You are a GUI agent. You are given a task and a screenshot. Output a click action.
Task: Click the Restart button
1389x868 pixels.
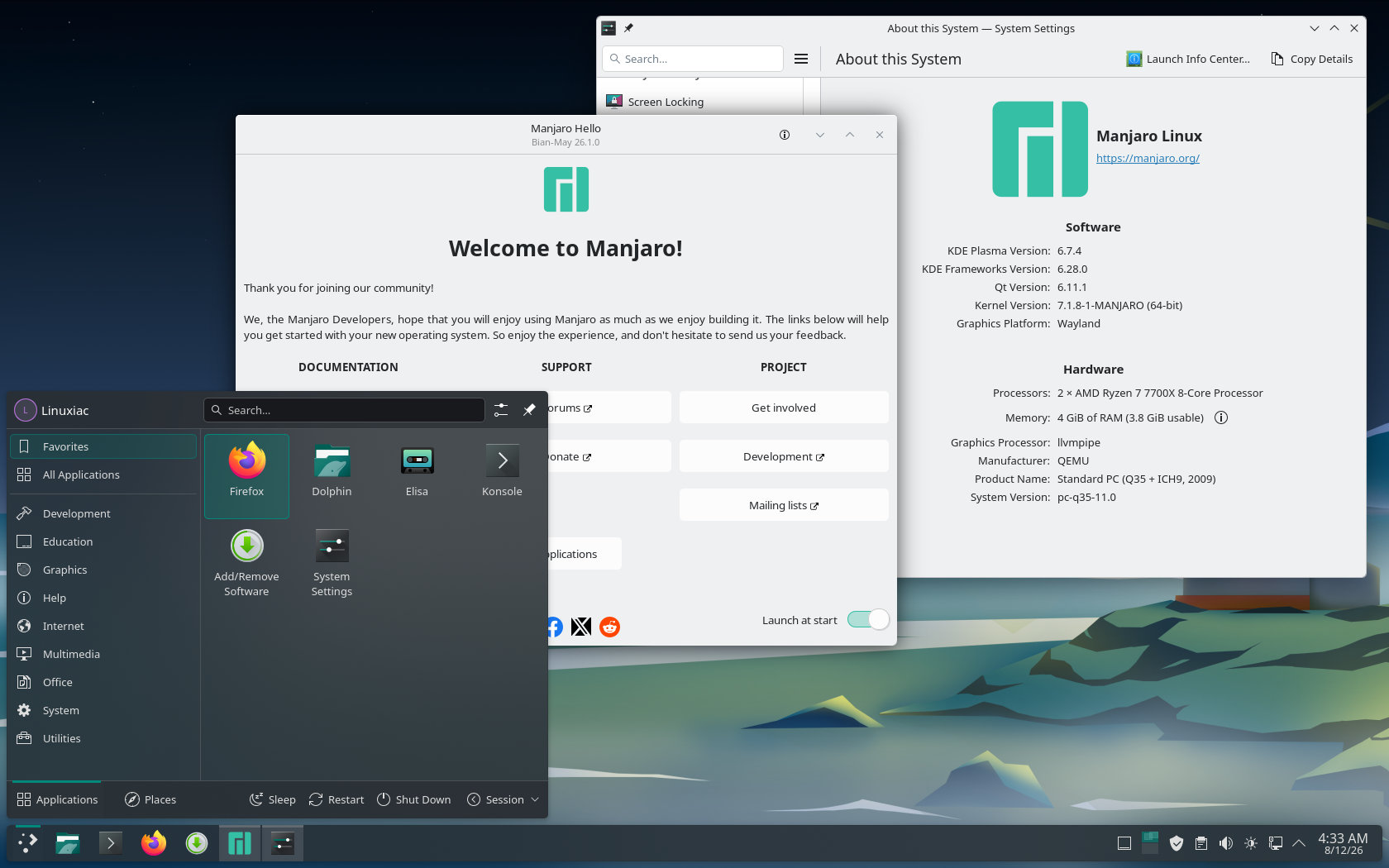click(337, 799)
